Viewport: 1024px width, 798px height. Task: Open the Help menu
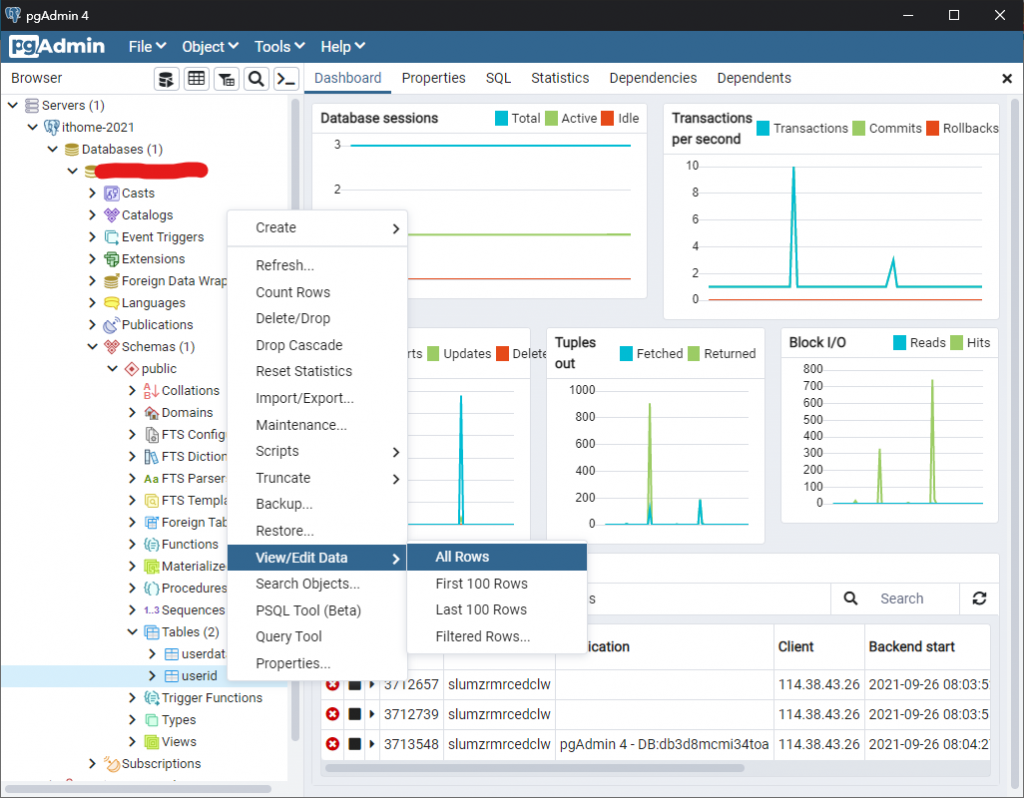342,47
